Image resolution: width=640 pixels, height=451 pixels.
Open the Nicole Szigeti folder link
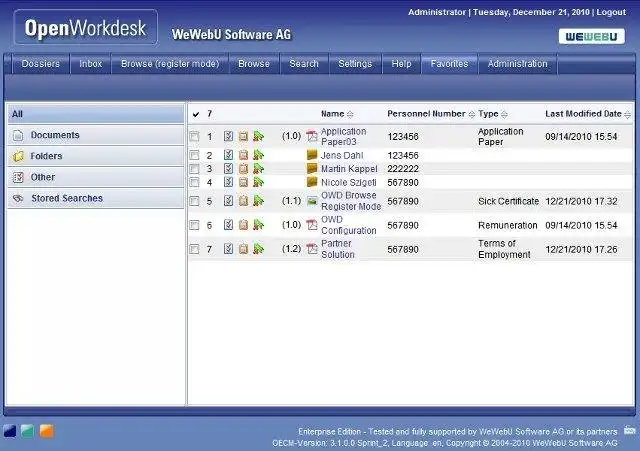tap(349, 182)
